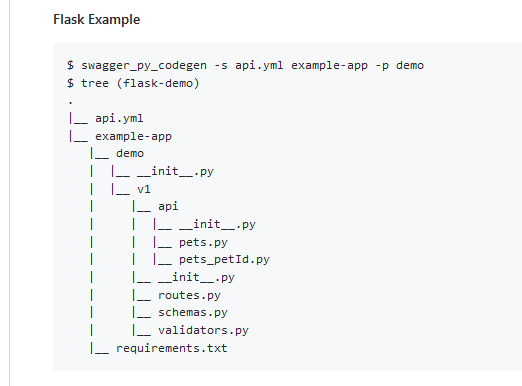Select the v1 folder entry

click(144, 189)
